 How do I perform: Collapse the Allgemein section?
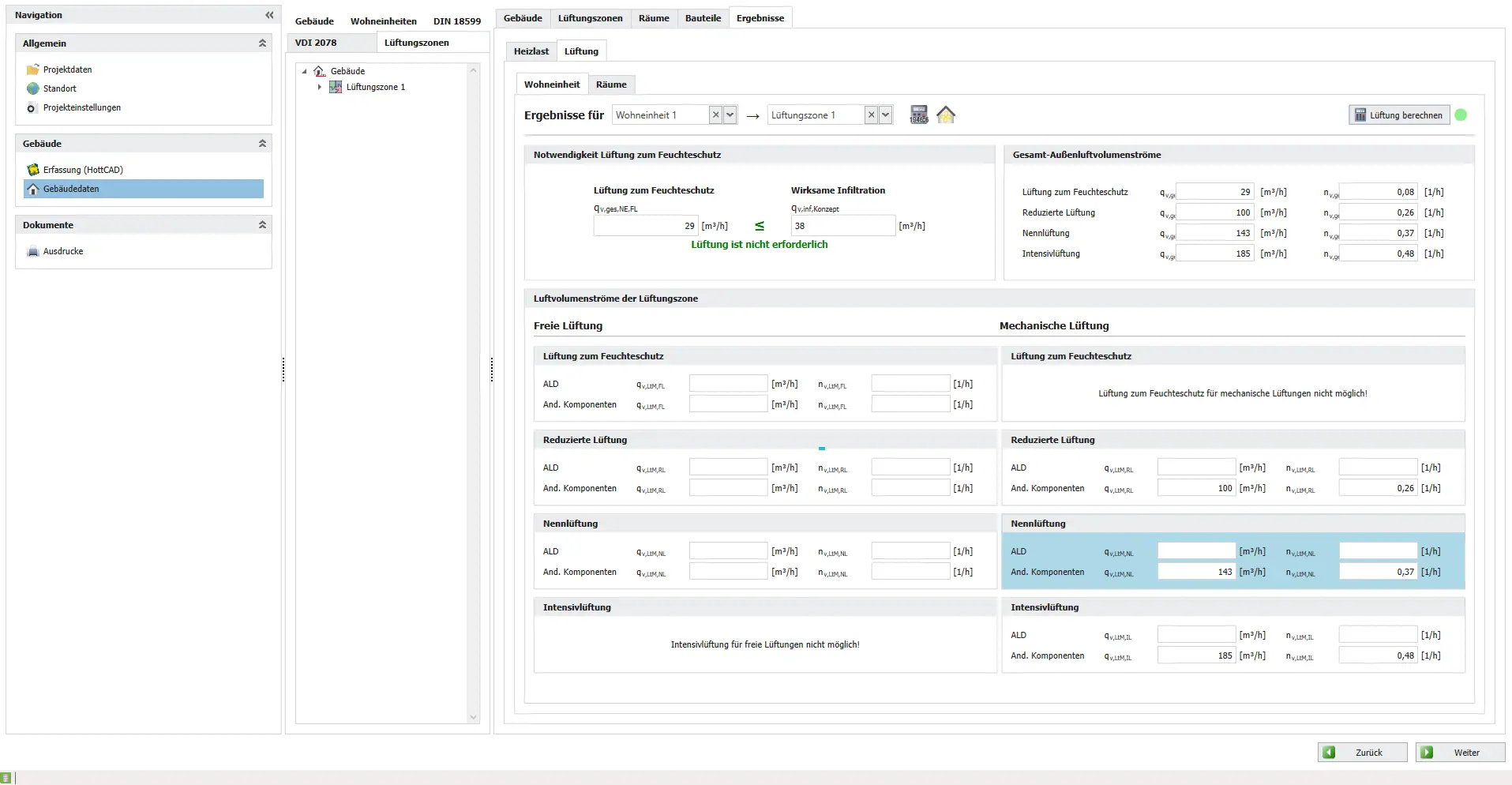262,43
